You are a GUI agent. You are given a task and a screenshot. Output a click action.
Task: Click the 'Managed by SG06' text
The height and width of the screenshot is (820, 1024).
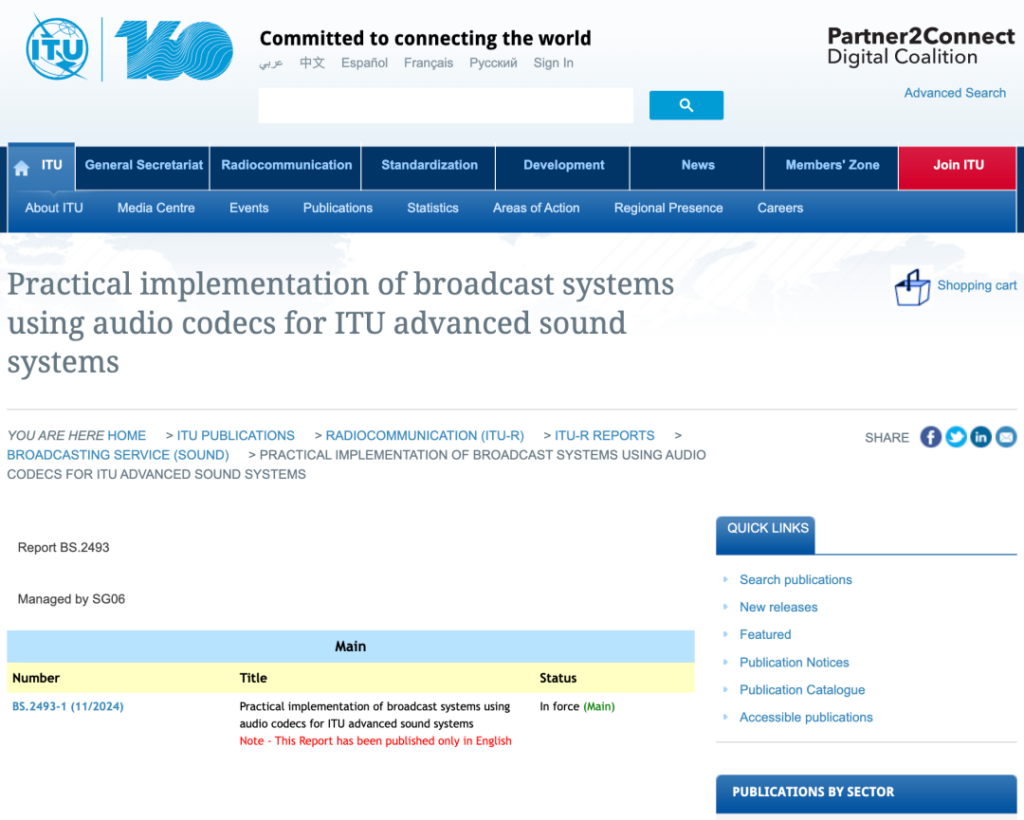pos(71,599)
